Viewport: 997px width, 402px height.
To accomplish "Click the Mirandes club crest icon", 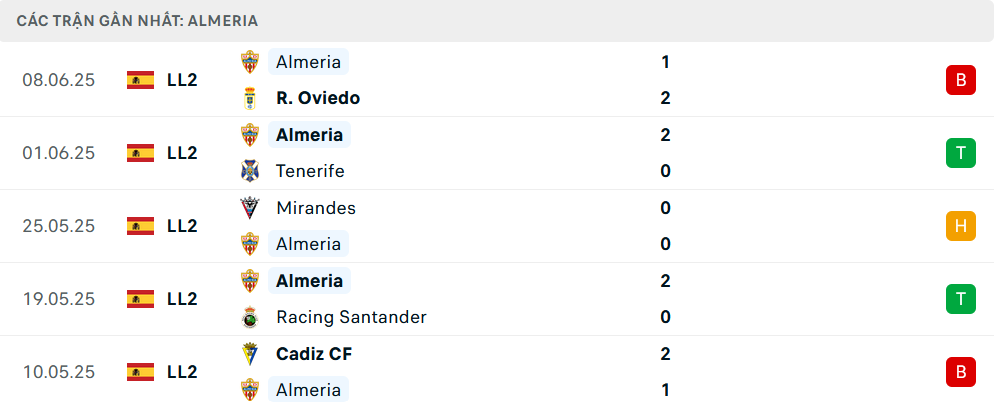I will tap(250, 208).
